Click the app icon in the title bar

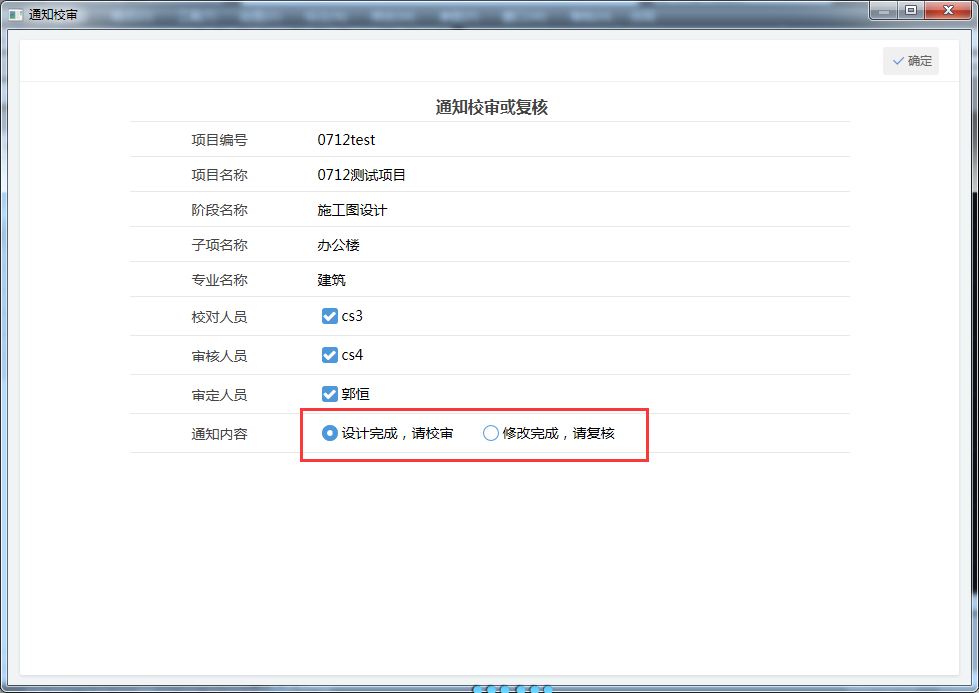coord(15,15)
